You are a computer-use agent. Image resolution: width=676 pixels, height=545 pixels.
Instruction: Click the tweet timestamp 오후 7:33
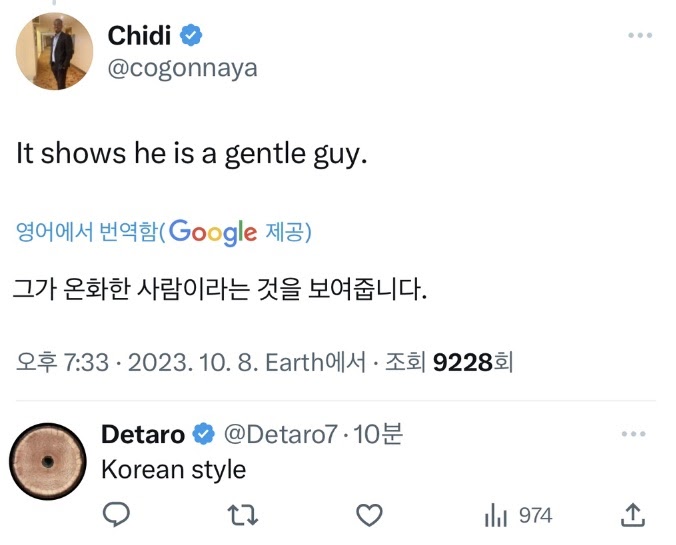[x=60, y=361]
